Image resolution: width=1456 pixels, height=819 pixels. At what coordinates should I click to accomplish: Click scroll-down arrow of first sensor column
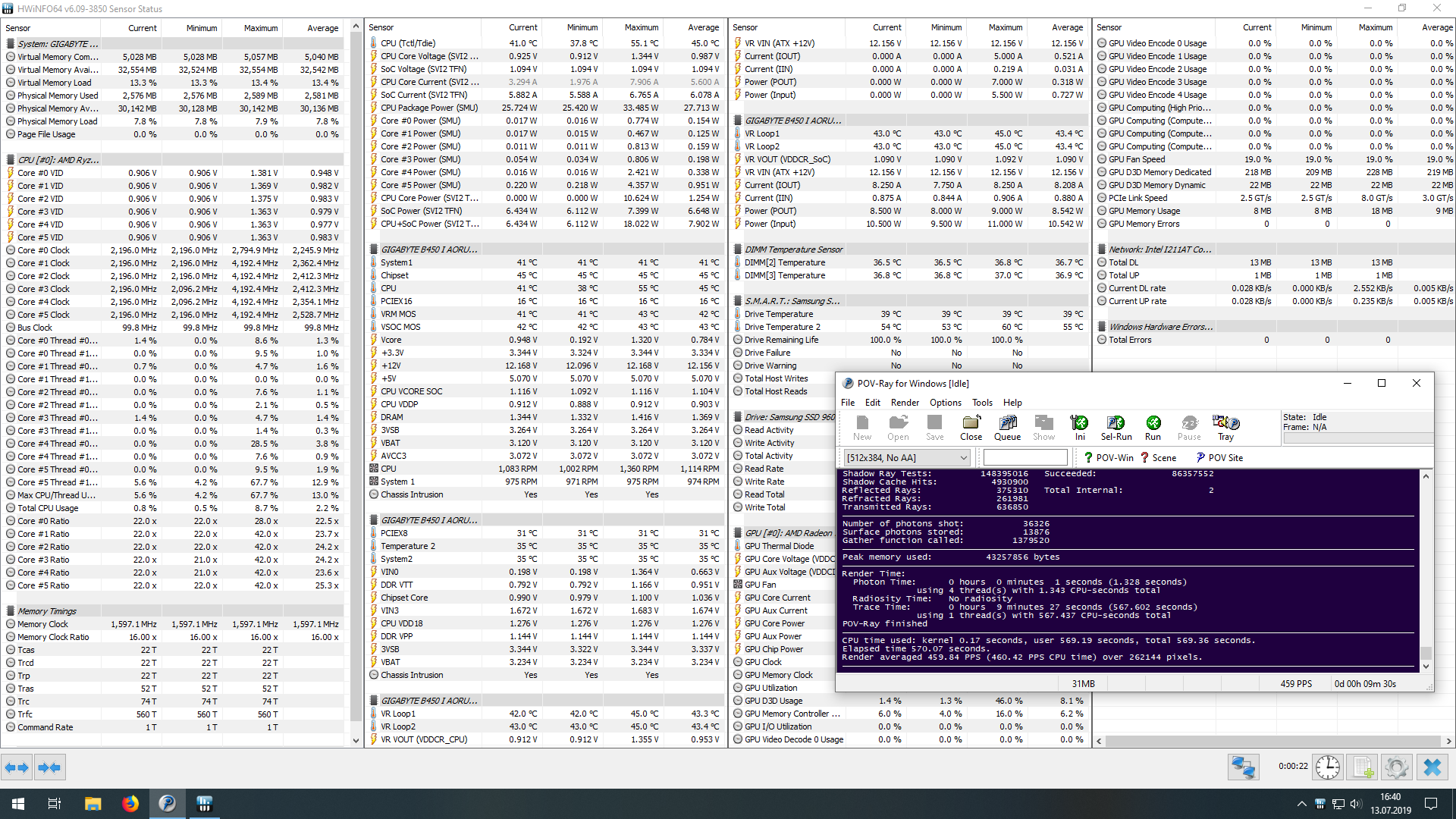[x=356, y=740]
